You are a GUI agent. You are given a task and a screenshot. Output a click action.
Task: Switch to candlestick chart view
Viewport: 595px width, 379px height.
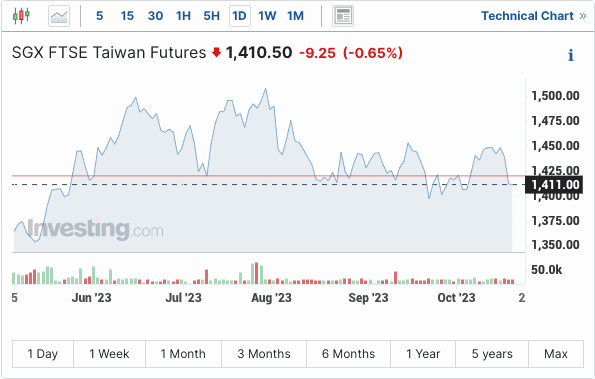(21, 16)
